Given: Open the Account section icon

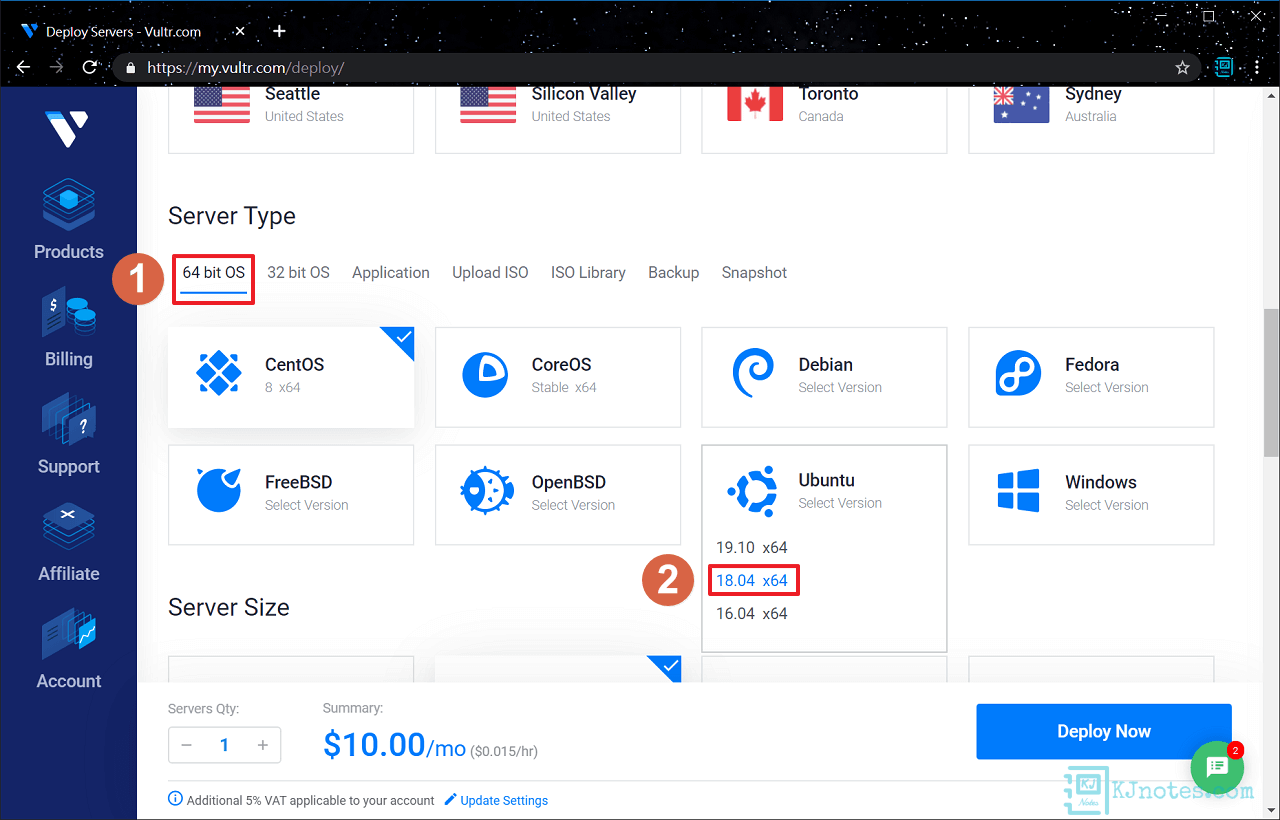Looking at the screenshot, I should pos(69,634).
